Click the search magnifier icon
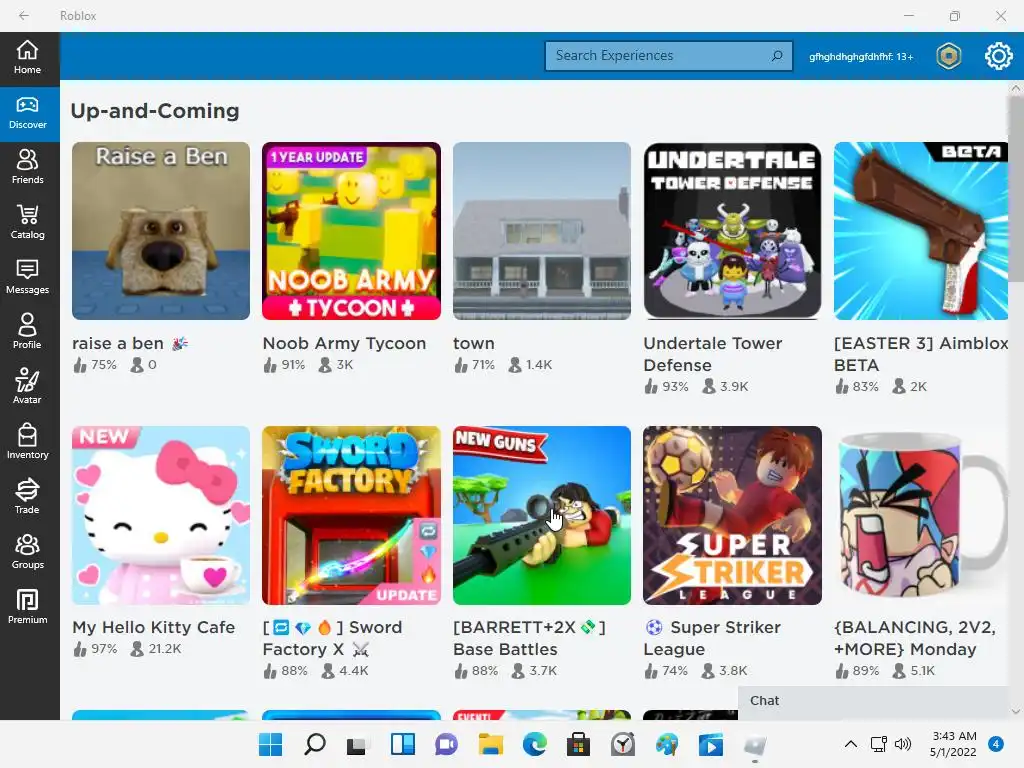The image size is (1024, 768). click(776, 56)
